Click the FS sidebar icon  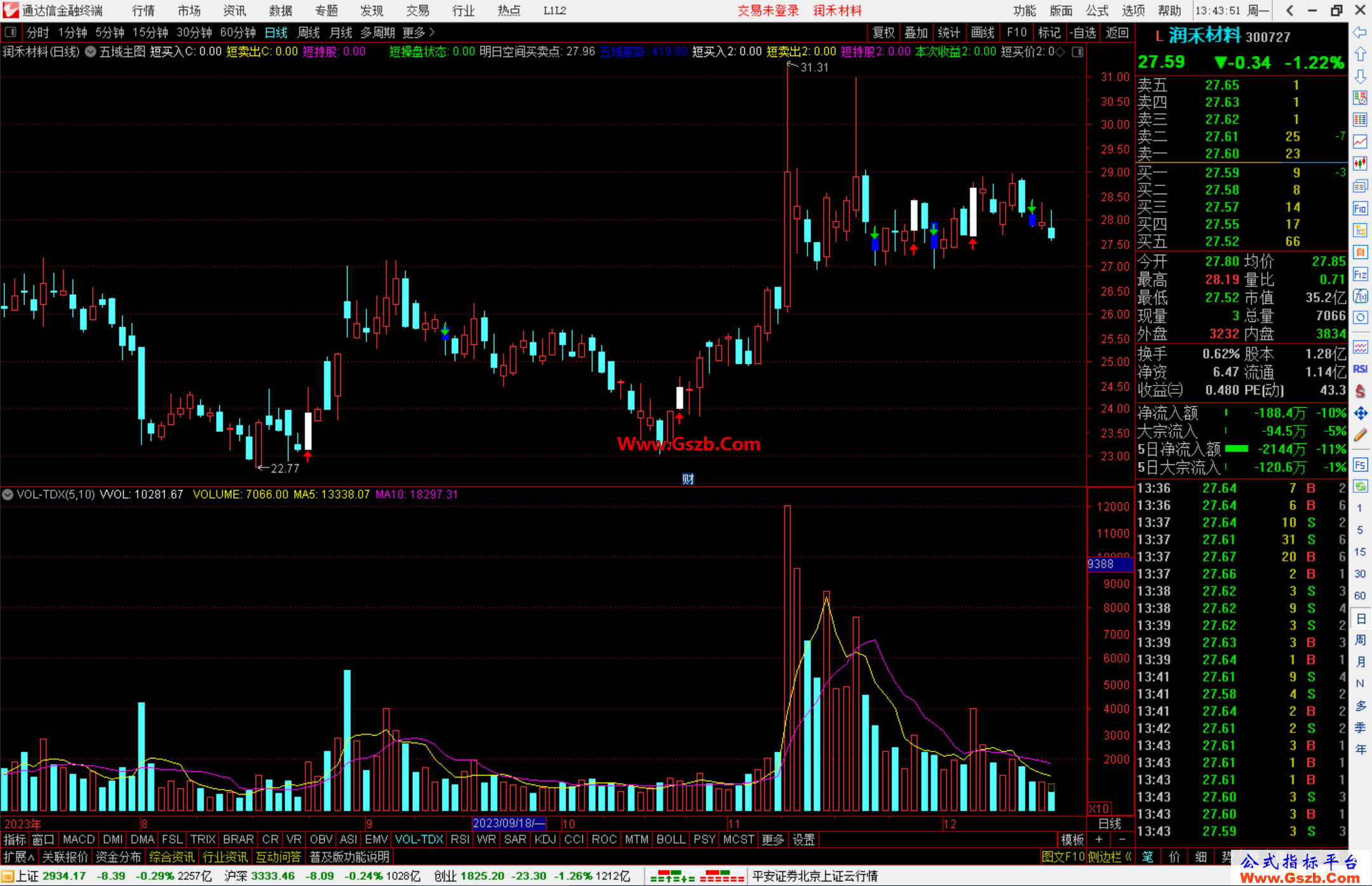click(1360, 465)
